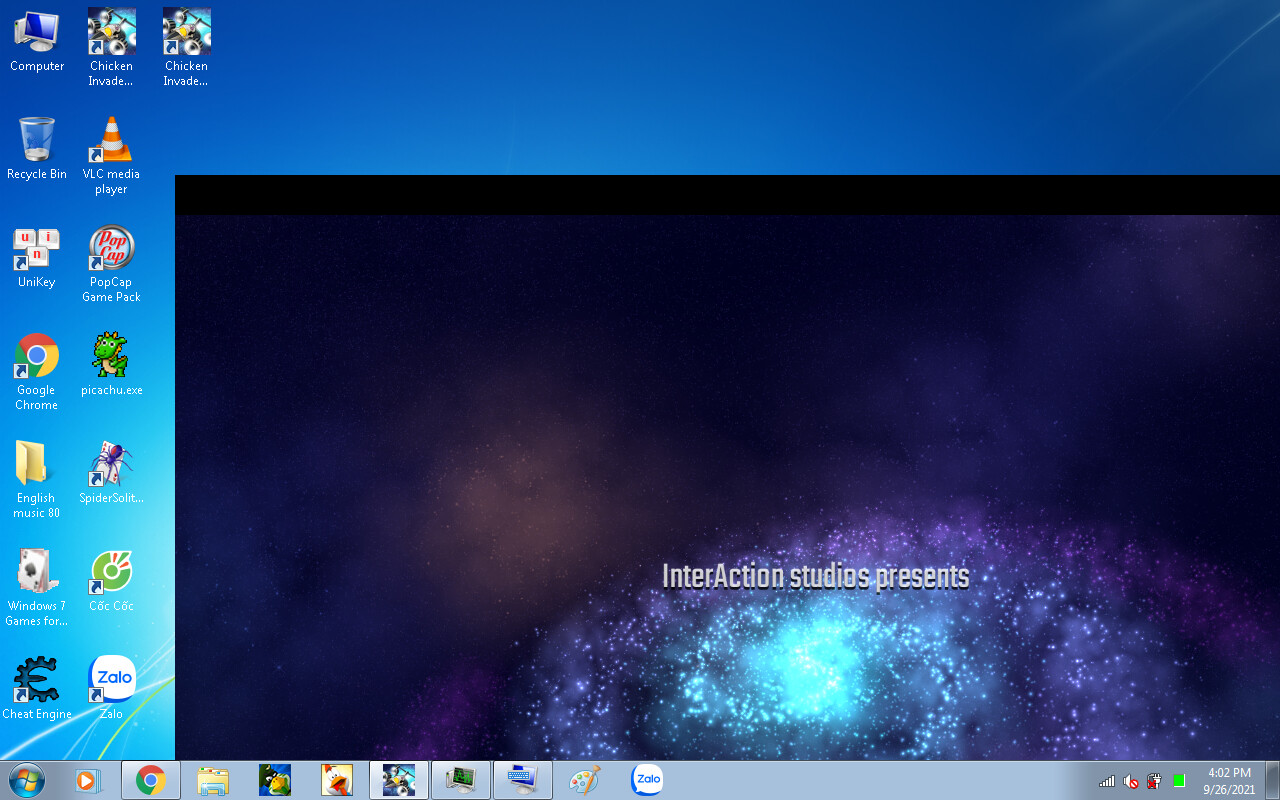Click the Windows Start button

[26, 780]
